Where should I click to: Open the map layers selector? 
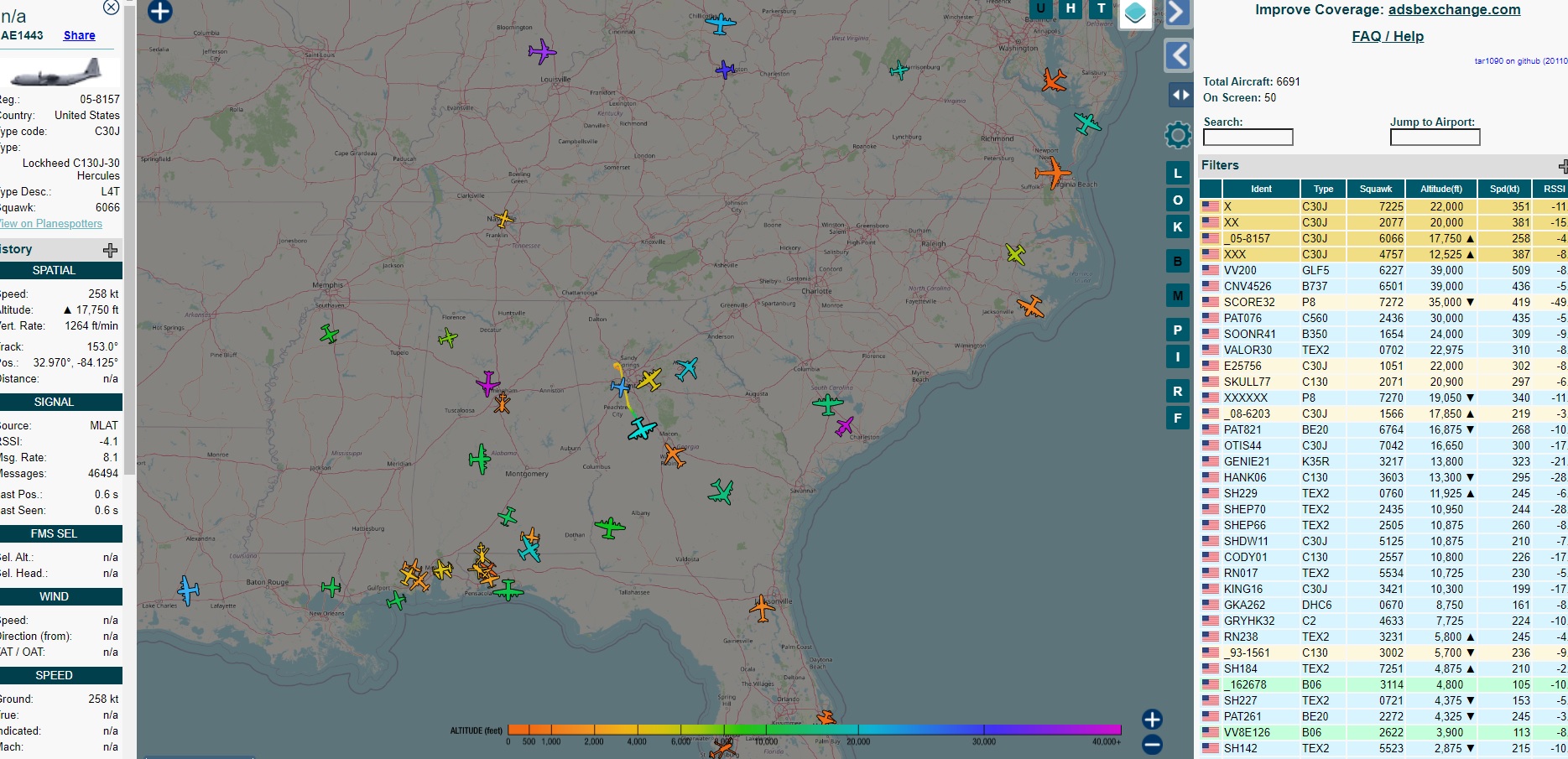[1135, 13]
